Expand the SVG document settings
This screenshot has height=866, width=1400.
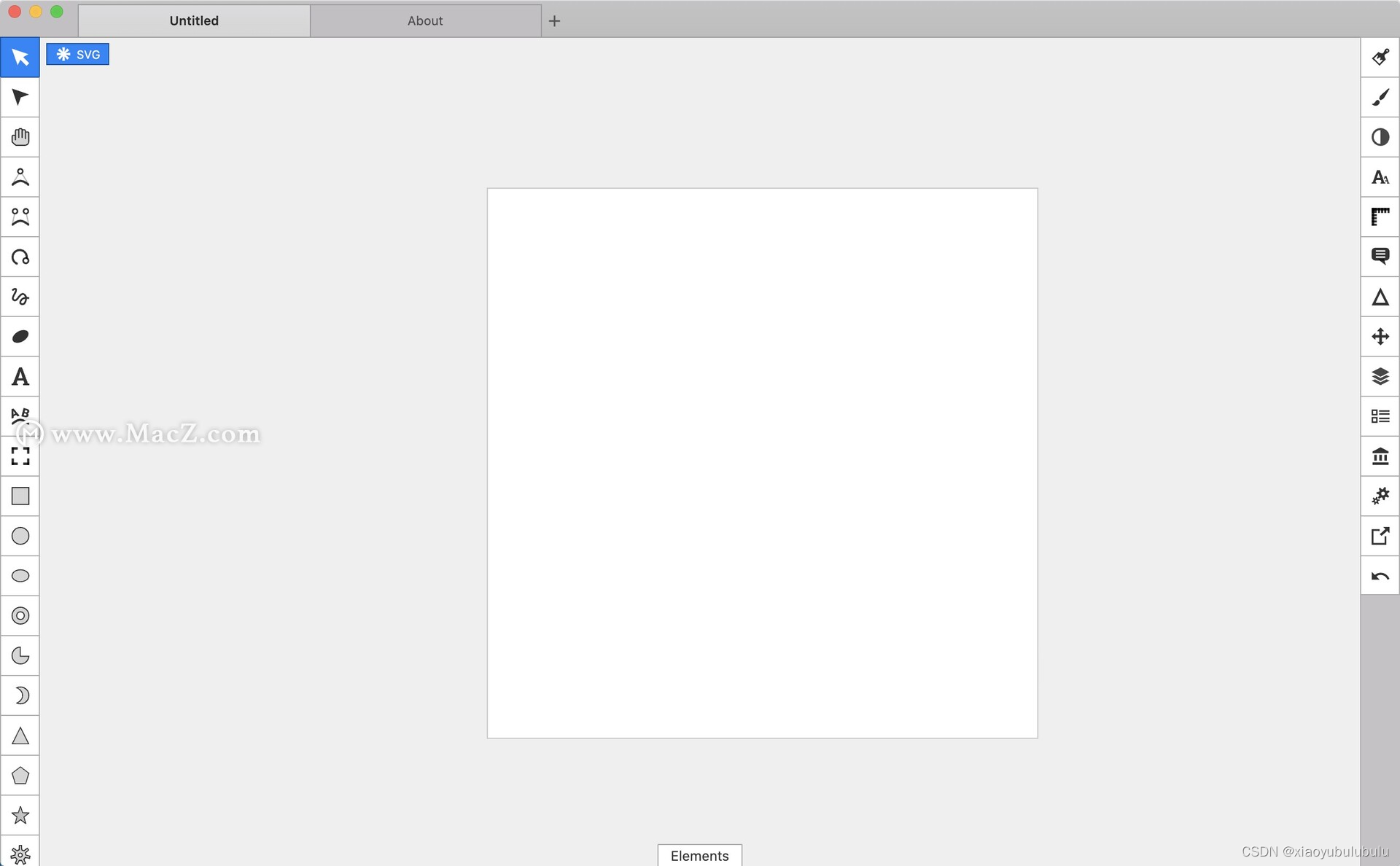point(80,55)
